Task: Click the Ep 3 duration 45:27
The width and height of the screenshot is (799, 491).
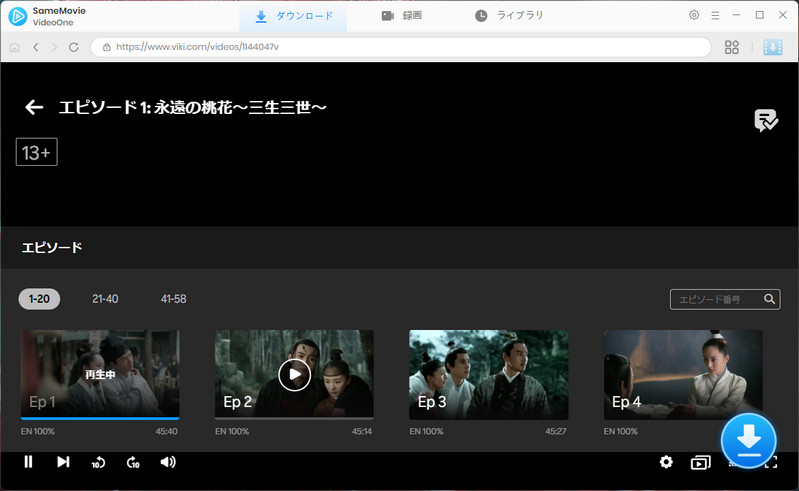Action: tap(556, 431)
